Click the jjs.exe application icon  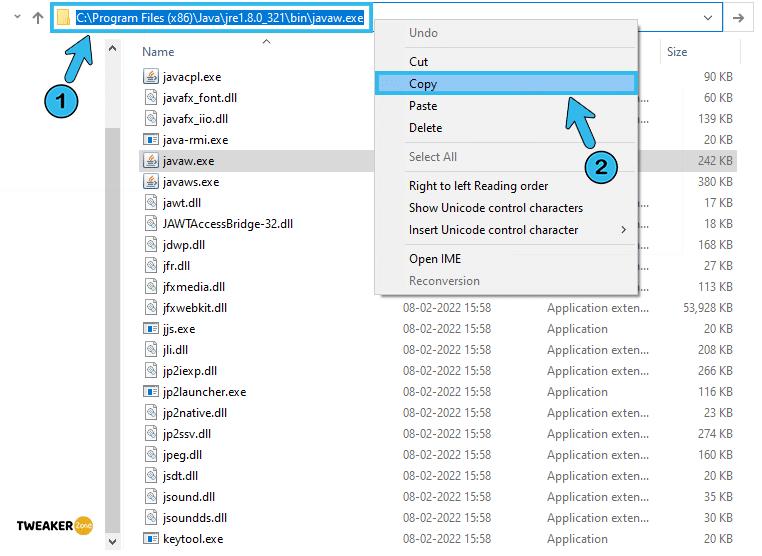click(x=151, y=329)
